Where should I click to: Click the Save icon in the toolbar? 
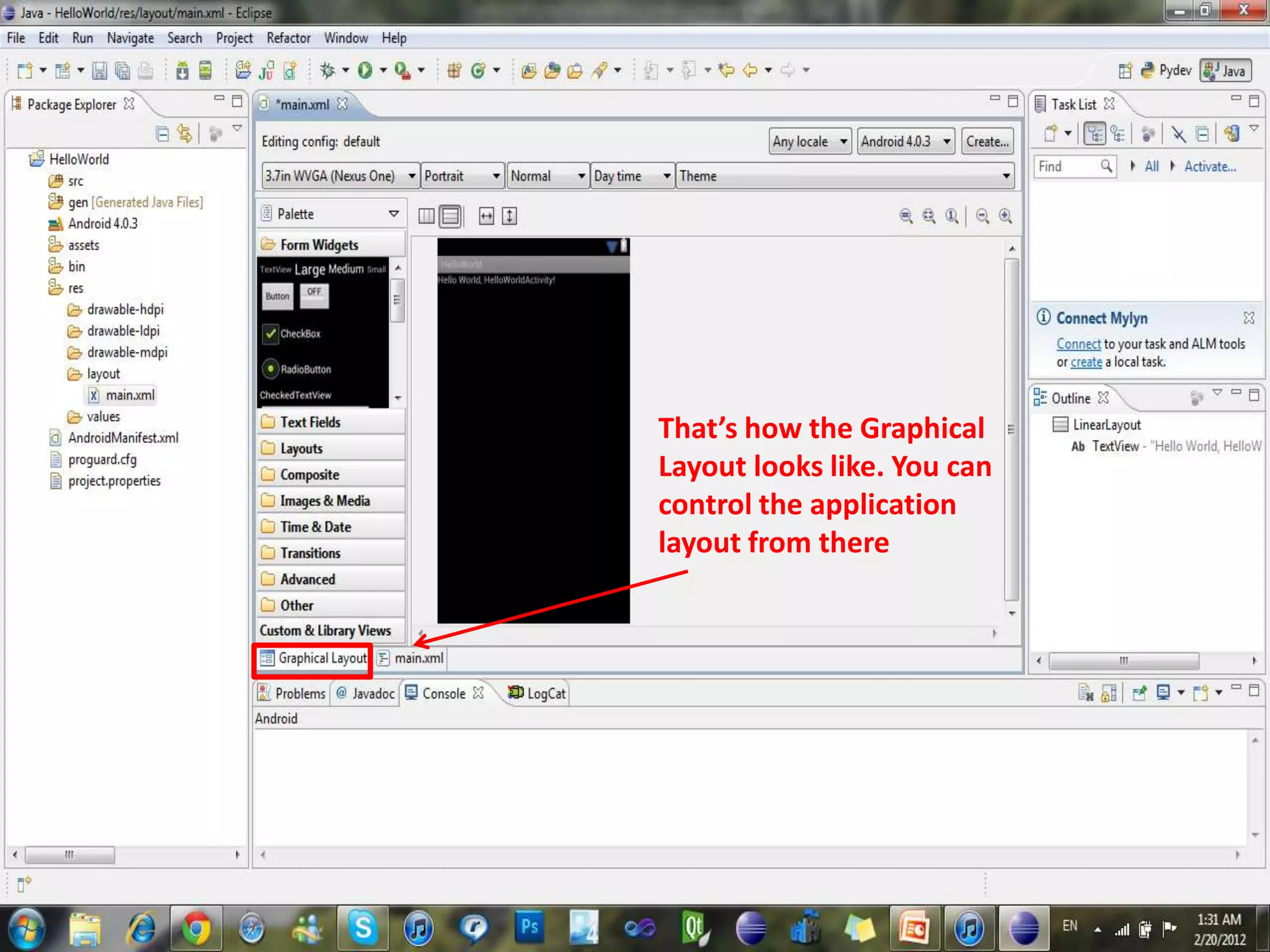point(99,71)
